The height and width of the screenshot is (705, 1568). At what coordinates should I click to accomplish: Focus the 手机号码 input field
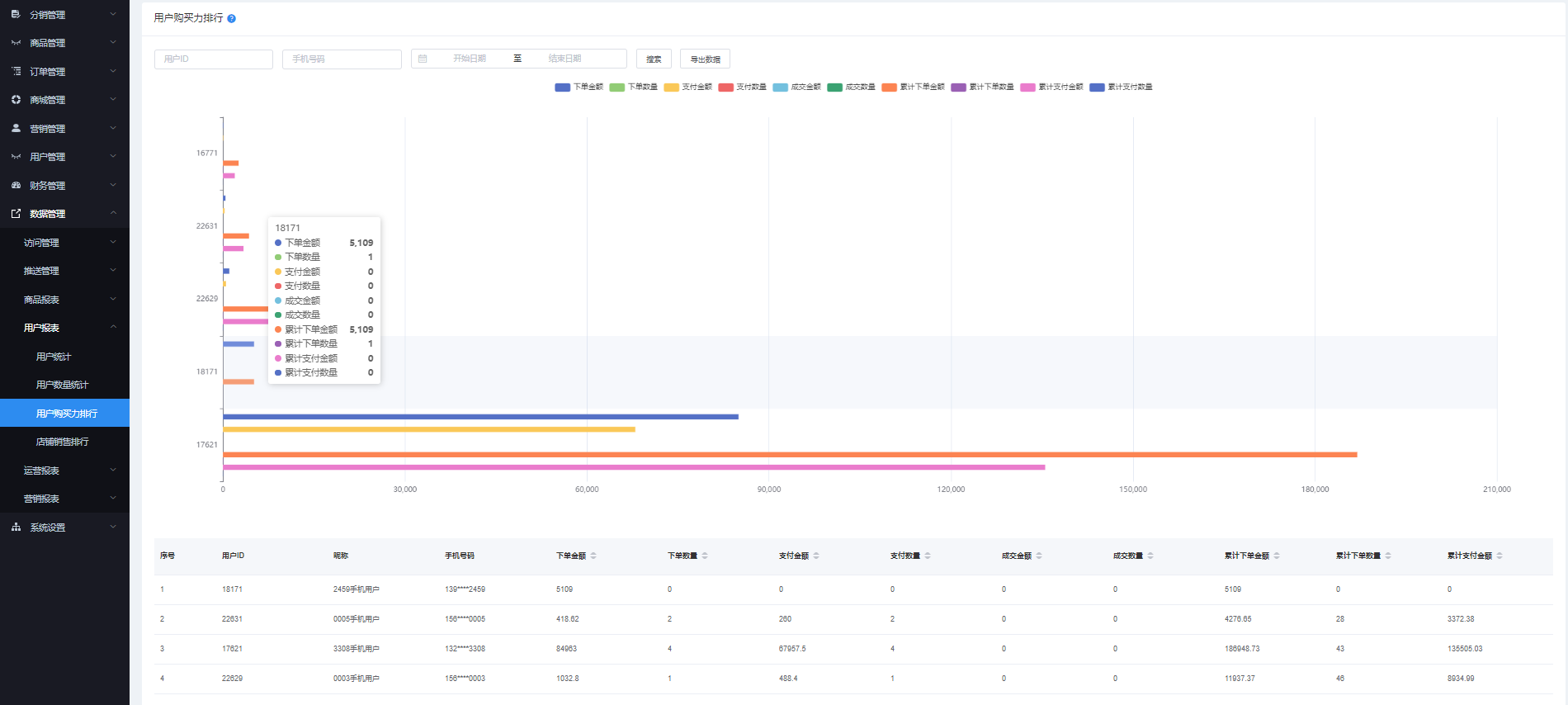coord(342,59)
